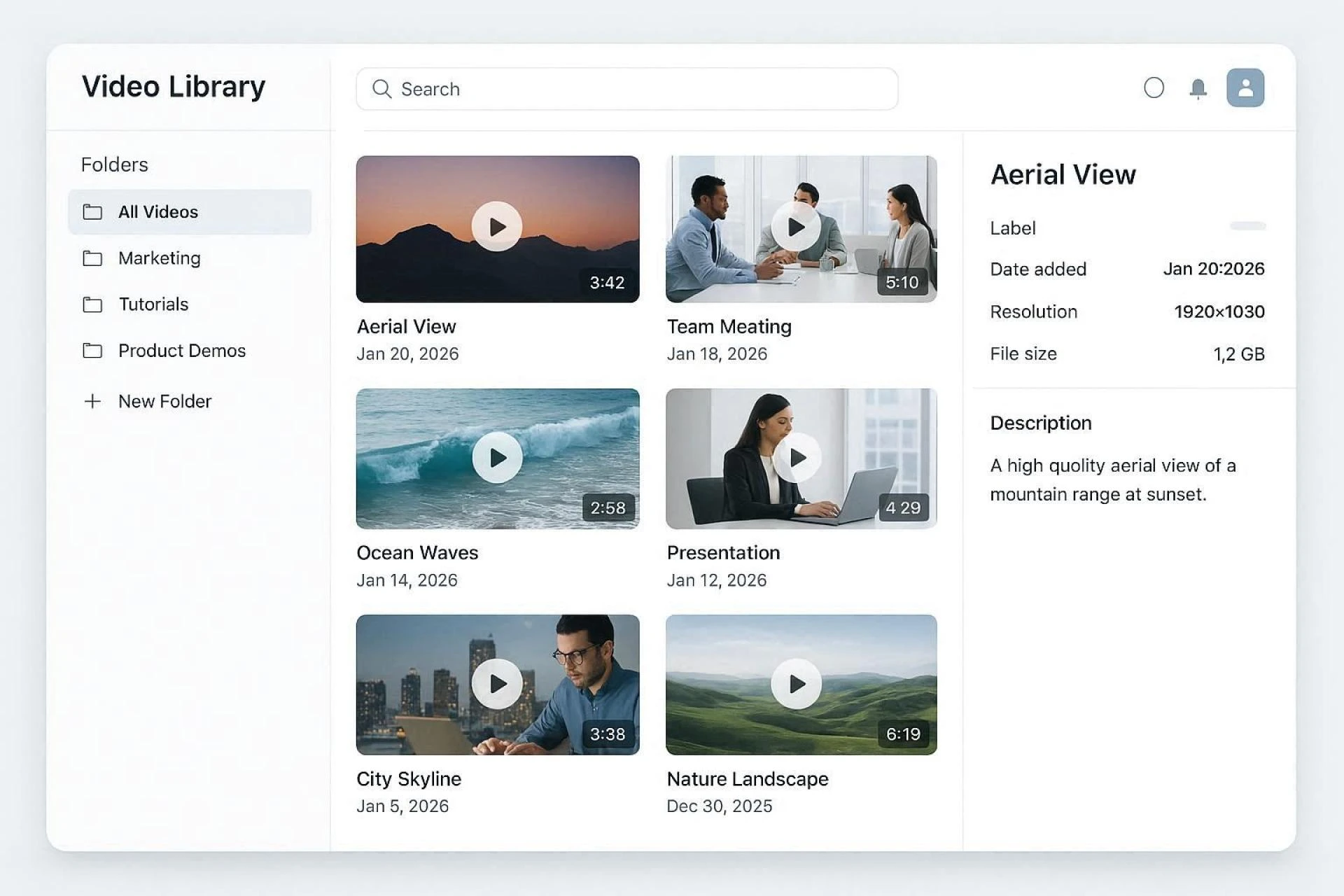Open the City Skyline video thumbnail

tap(497, 685)
